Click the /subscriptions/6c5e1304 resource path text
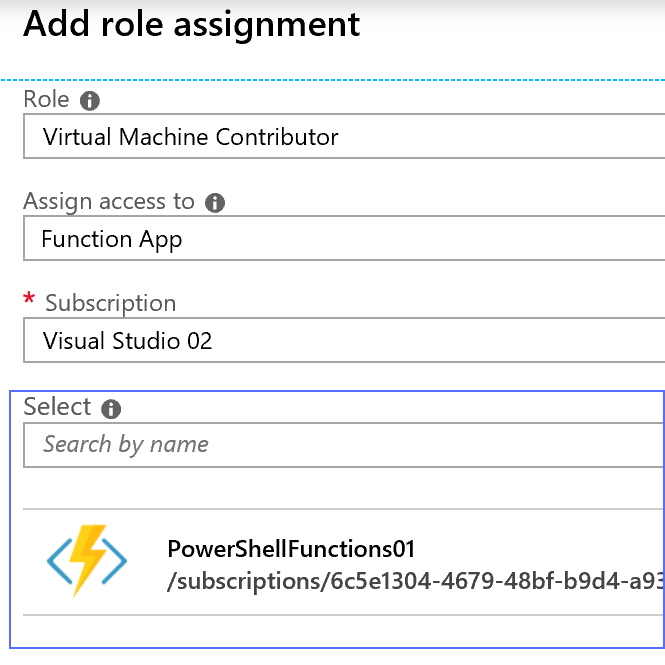This screenshot has height=665, width=665. (416, 581)
